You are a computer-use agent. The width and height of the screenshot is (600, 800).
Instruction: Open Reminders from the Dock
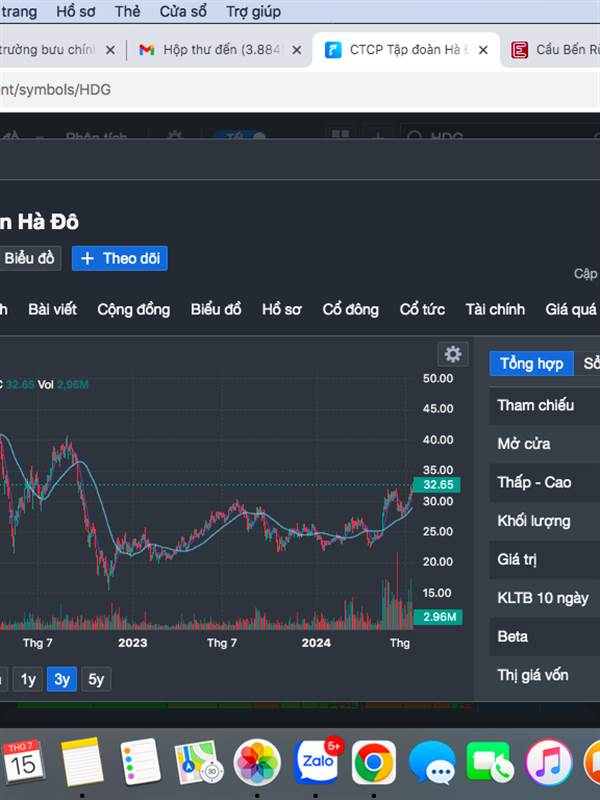tap(140, 761)
